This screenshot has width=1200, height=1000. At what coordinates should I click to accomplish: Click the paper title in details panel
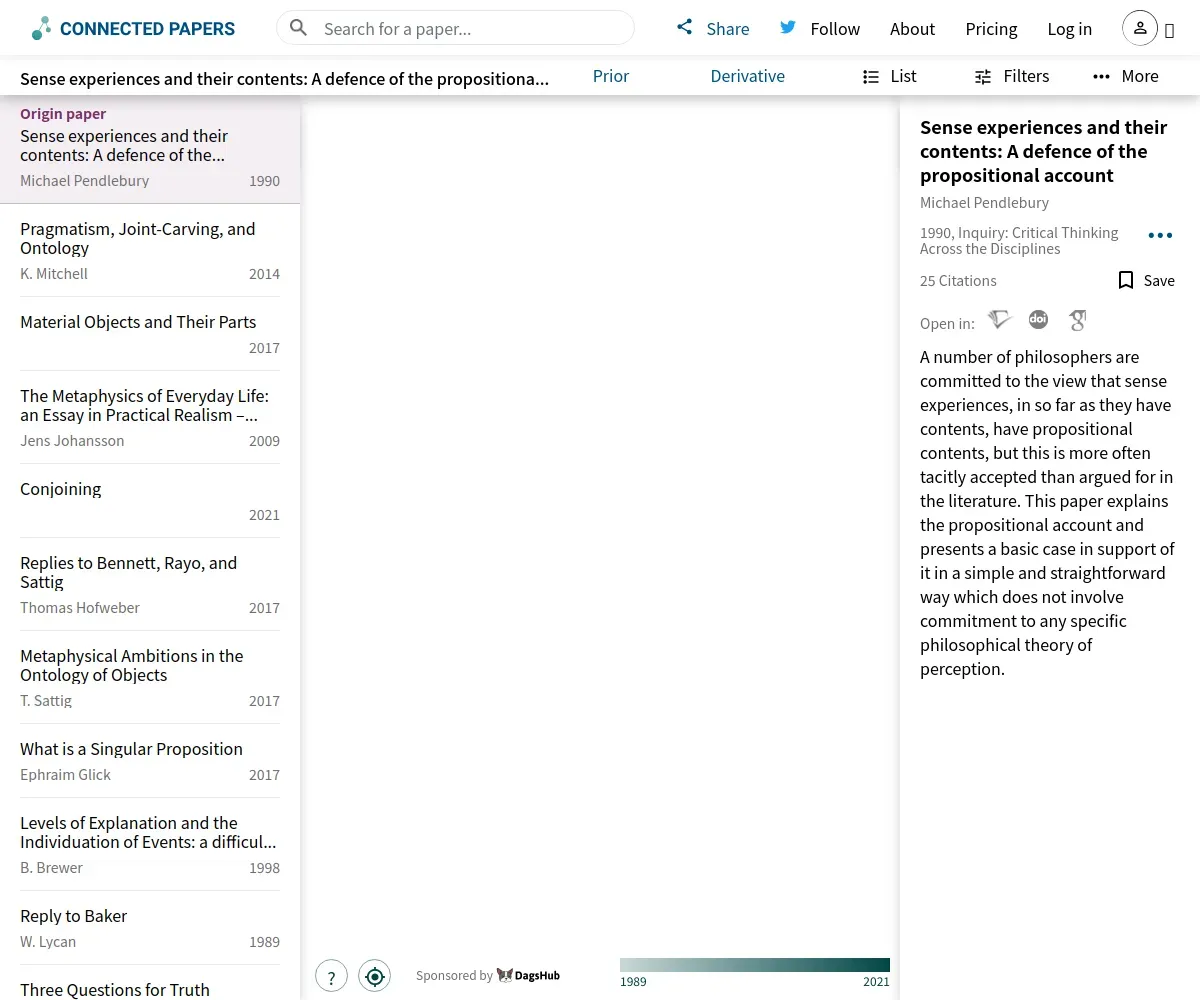click(x=1043, y=151)
